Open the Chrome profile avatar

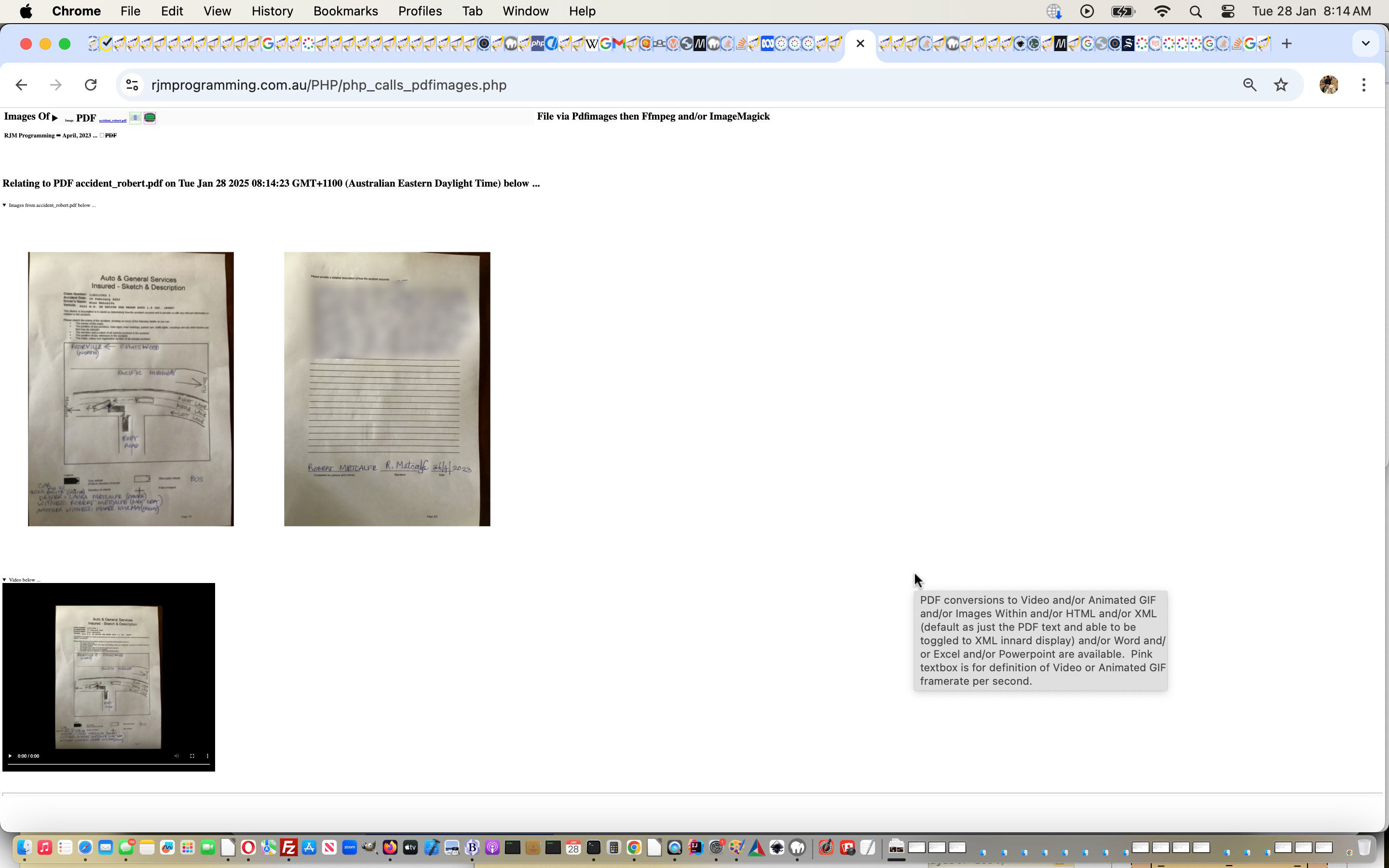click(x=1329, y=85)
